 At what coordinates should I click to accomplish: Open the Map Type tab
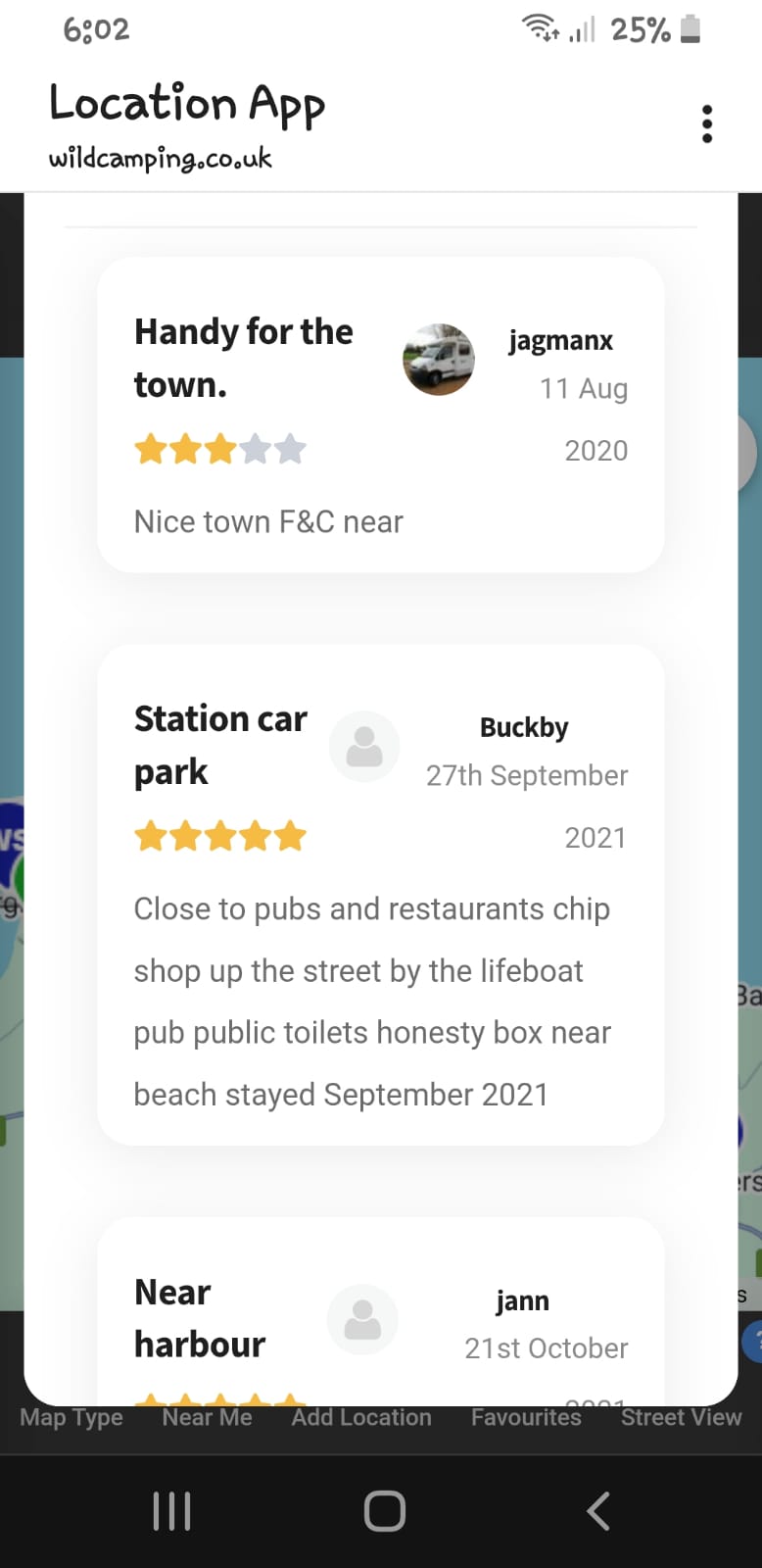(x=71, y=1418)
